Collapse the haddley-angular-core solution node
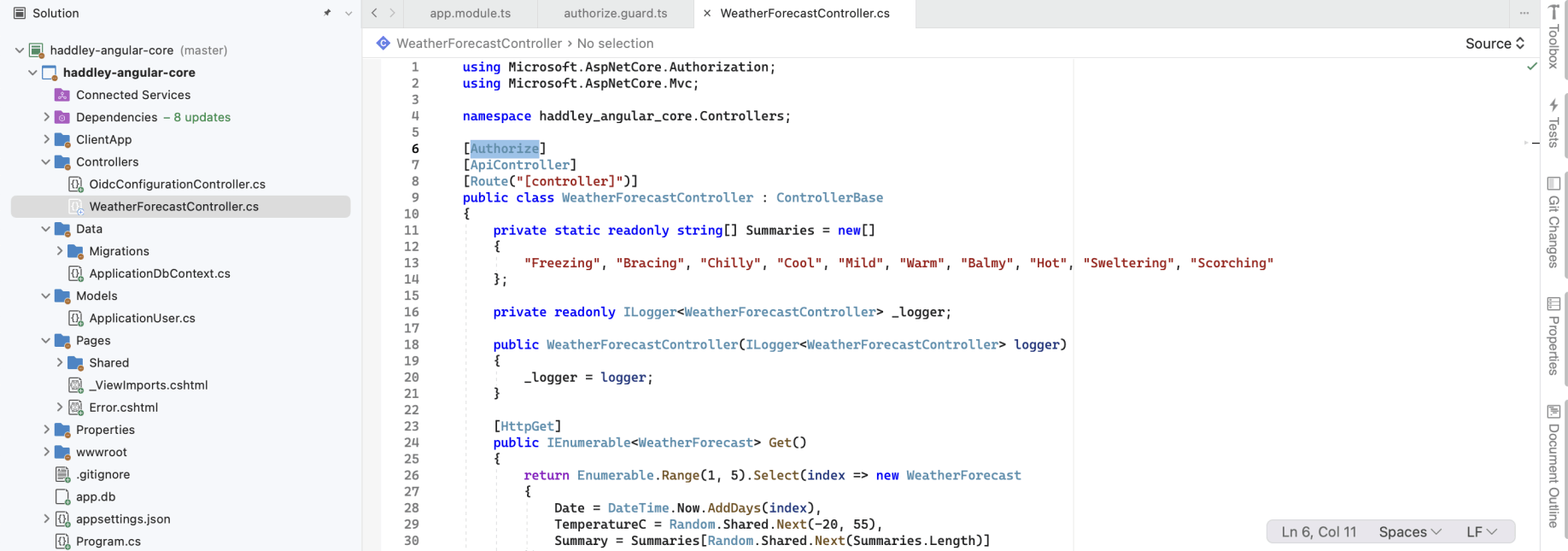This screenshot has height=551, width=1568. [x=20, y=50]
